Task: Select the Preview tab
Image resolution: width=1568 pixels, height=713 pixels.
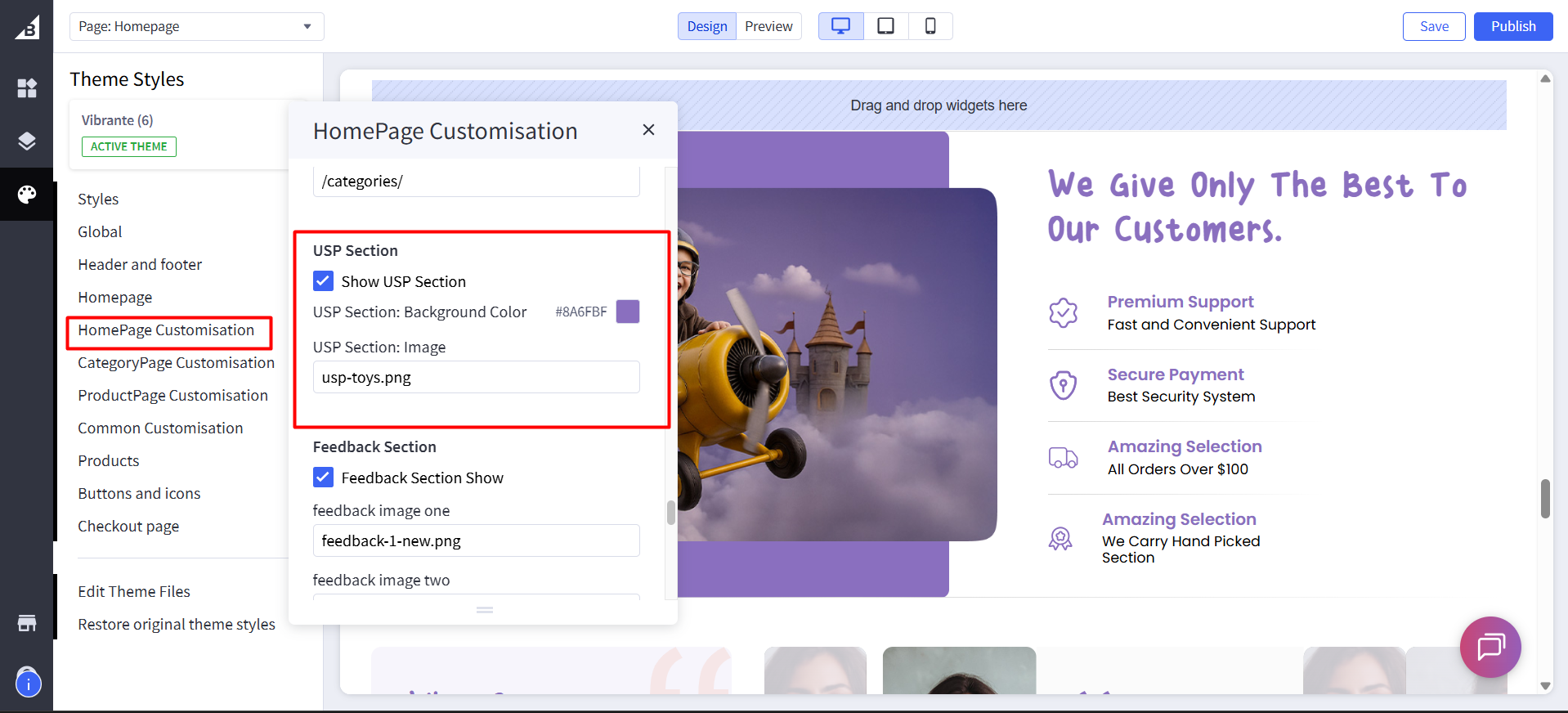Action: [x=768, y=26]
